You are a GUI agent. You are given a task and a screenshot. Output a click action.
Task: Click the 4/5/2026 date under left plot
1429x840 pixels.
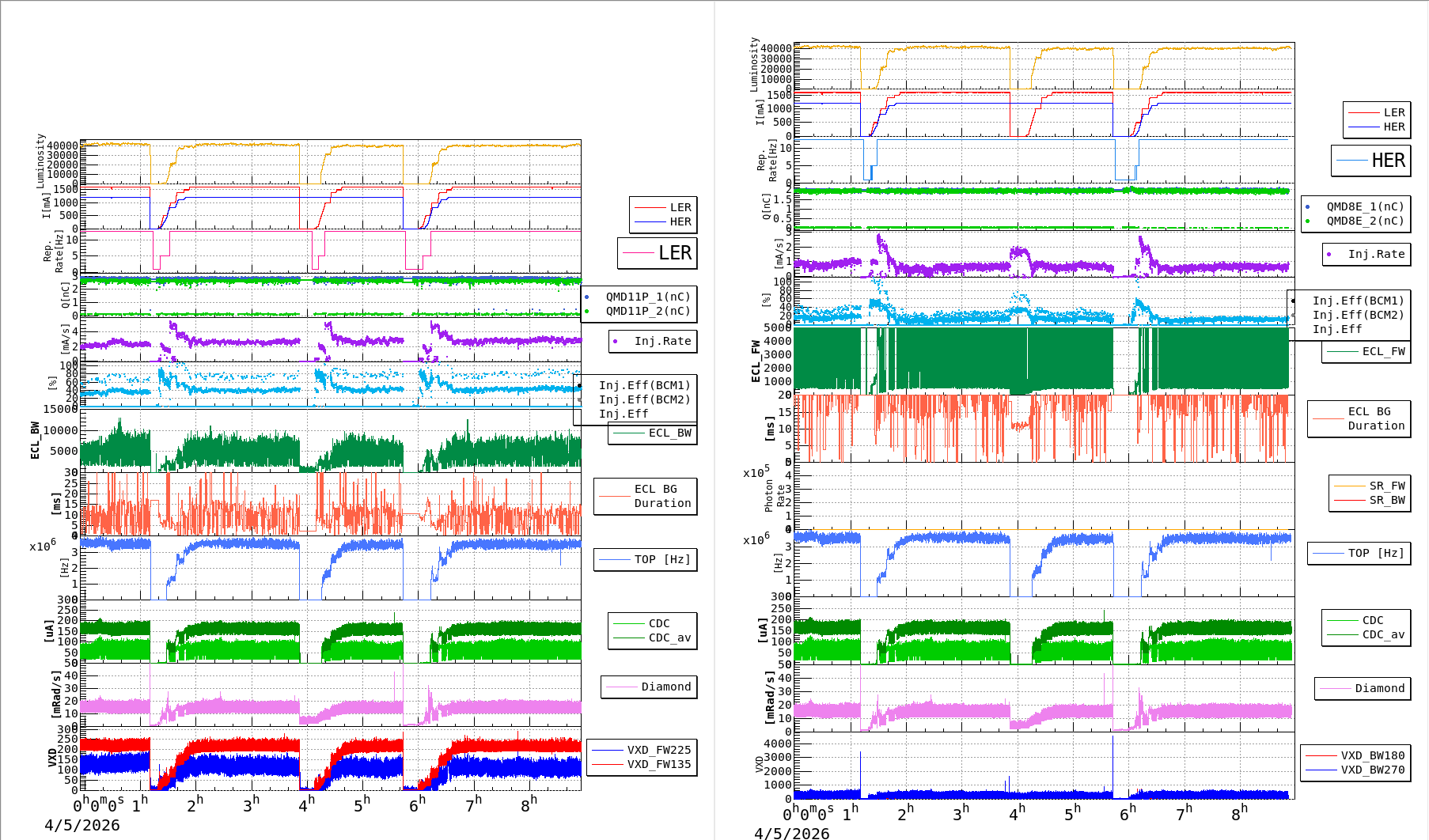(82, 825)
